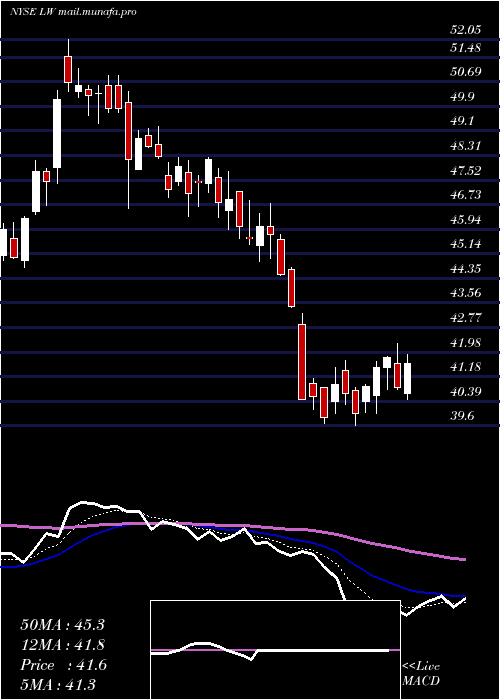
Task: Click the 50MA : 45.3 reading
Action: pos(62,625)
